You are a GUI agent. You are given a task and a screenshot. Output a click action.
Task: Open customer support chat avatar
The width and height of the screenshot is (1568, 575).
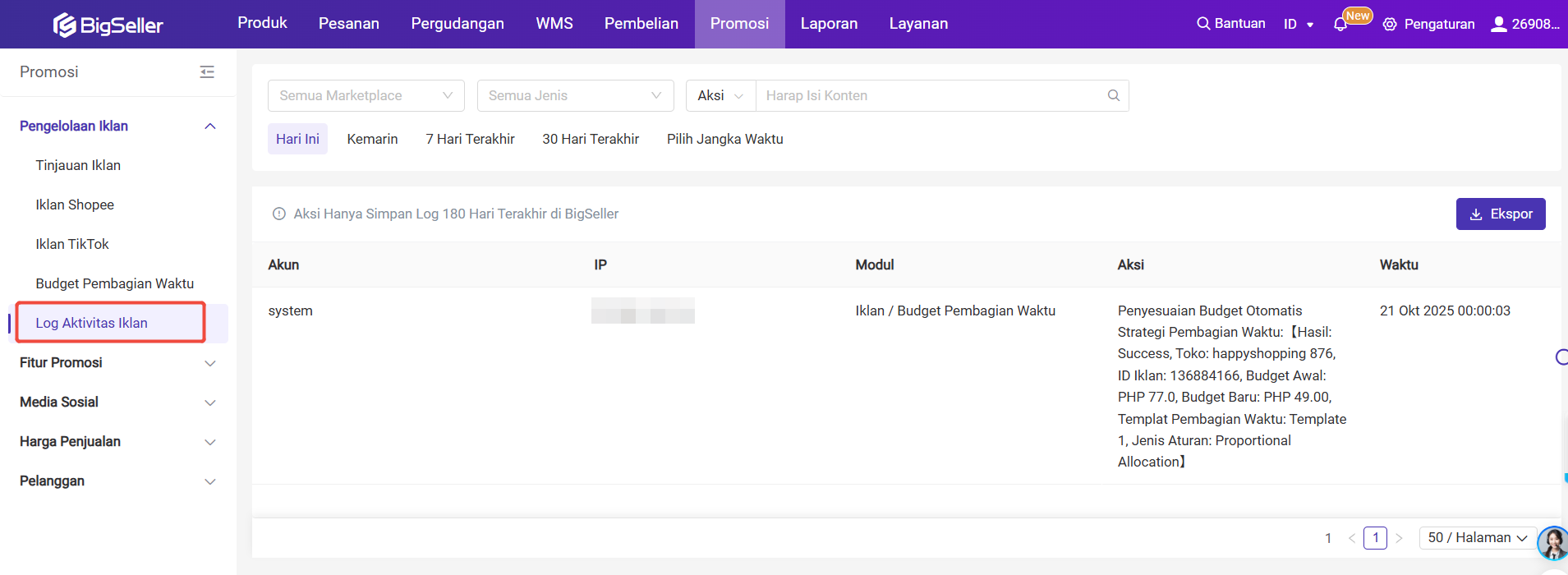point(1552,543)
